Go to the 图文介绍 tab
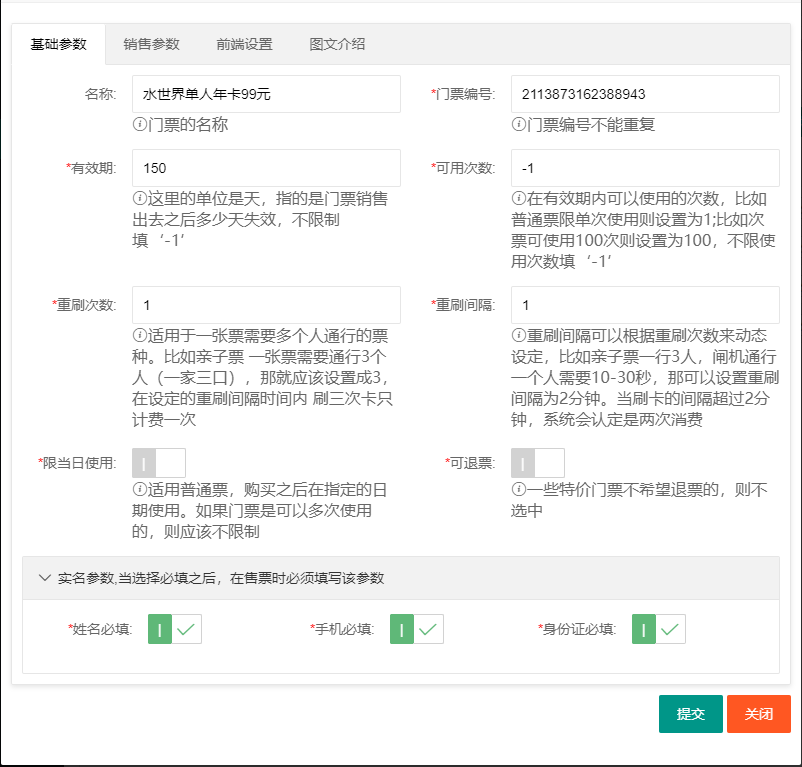This screenshot has height=767, width=802. [x=337, y=44]
